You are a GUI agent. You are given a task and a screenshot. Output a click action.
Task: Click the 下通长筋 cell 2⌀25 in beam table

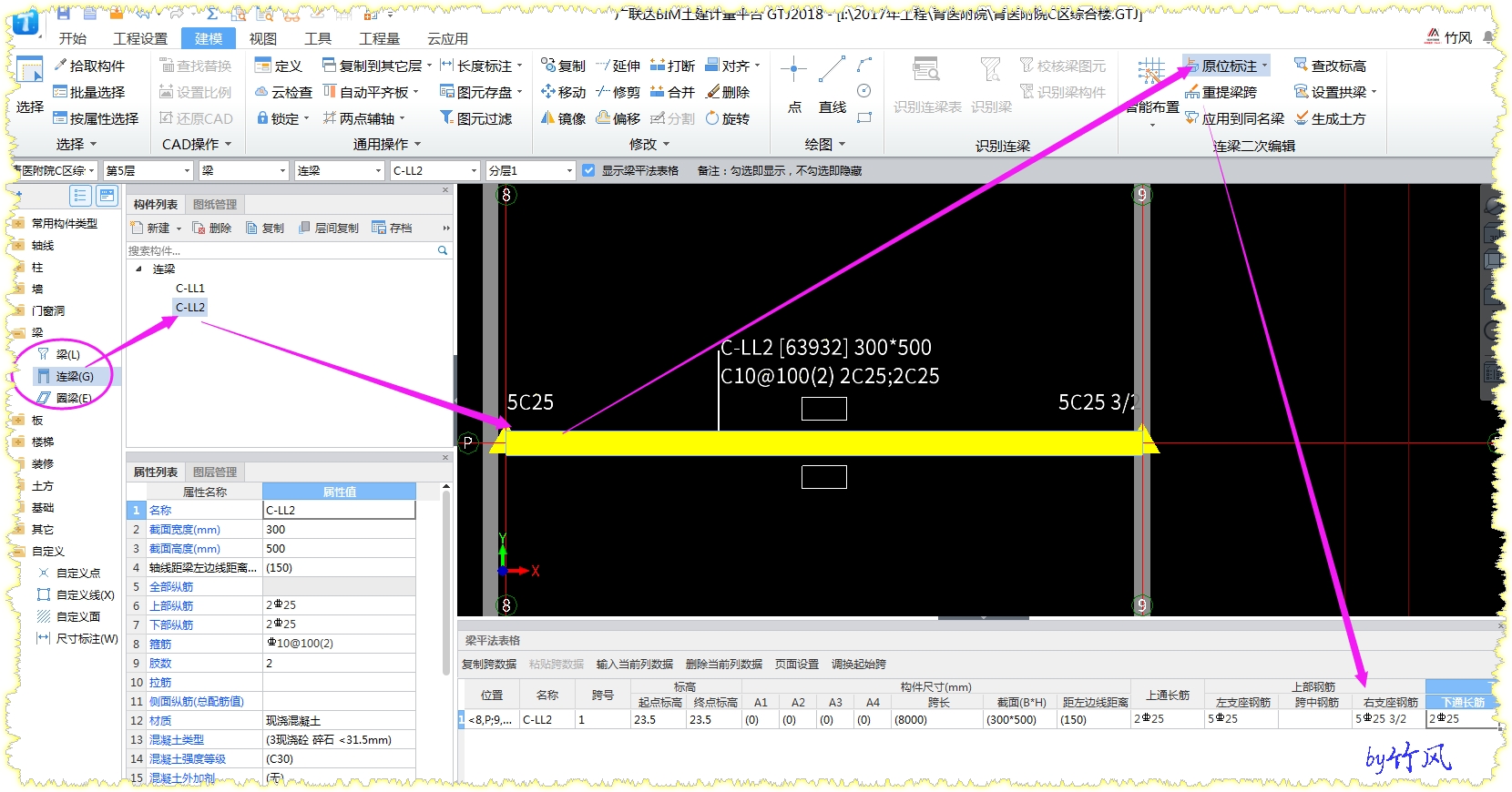point(1463,718)
